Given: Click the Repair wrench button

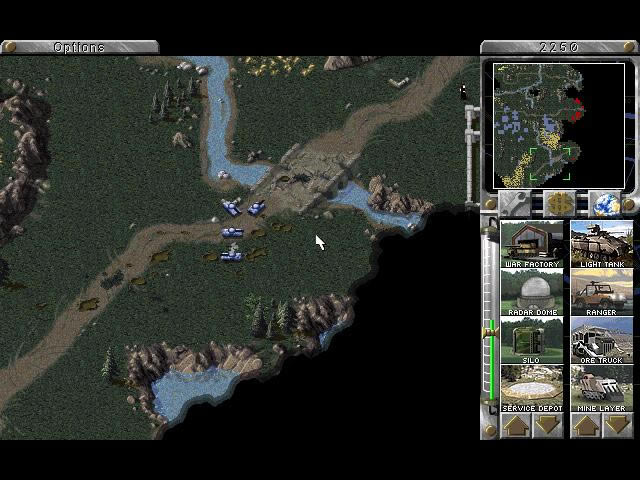Looking at the screenshot, I should point(515,203).
